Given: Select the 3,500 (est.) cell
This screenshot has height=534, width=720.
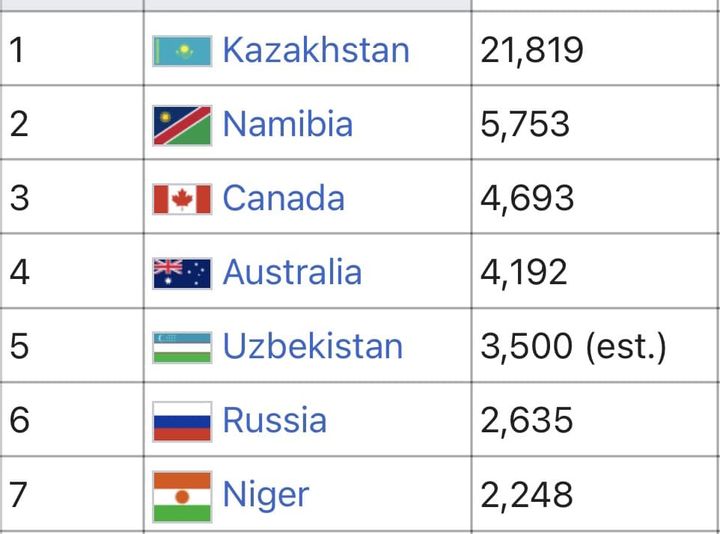Looking at the screenshot, I should point(572,346).
